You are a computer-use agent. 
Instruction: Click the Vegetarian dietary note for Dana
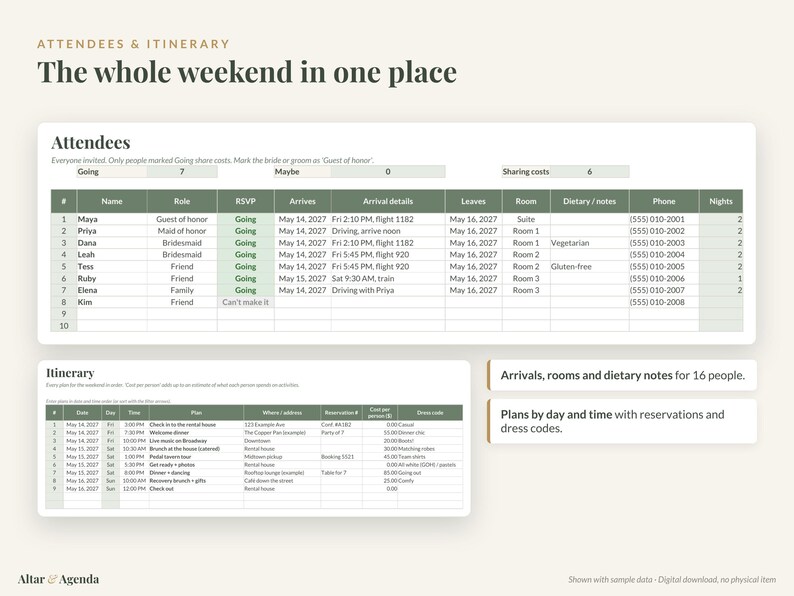coord(589,243)
